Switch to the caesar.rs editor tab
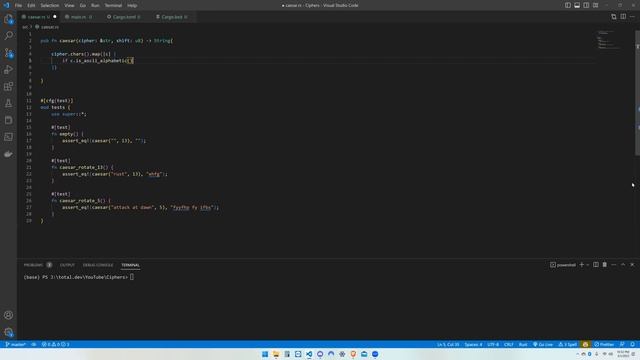Image resolution: width=640 pixels, height=360 pixels. (39, 17)
